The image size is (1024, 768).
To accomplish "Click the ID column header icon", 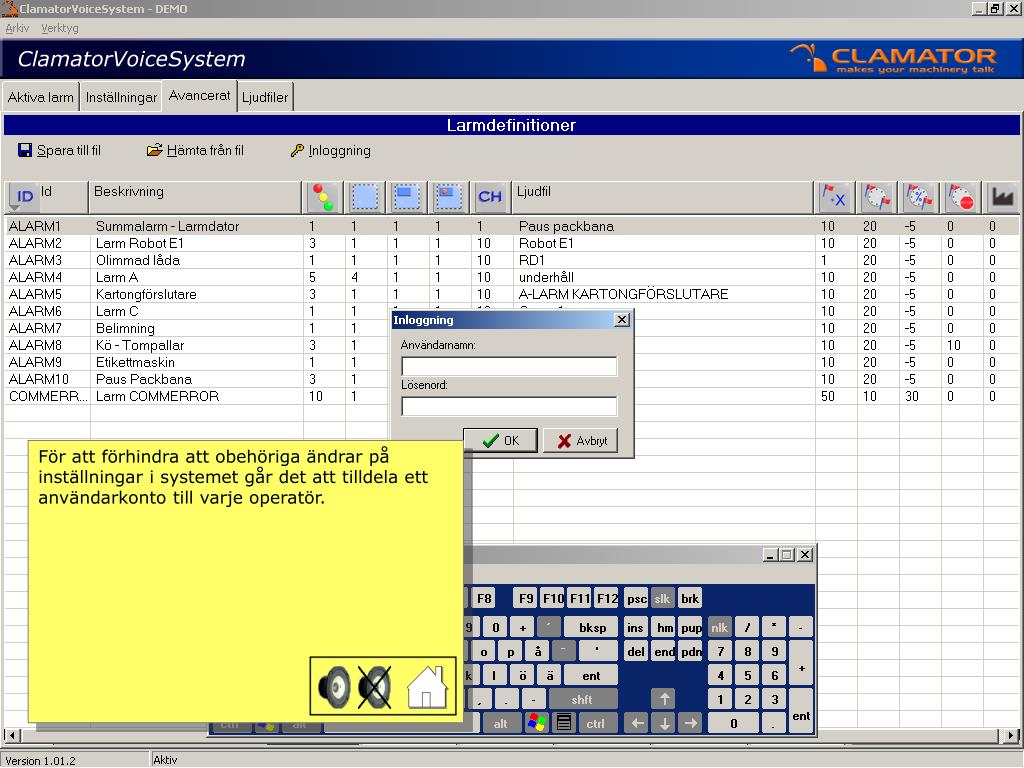I will pos(24,197).
